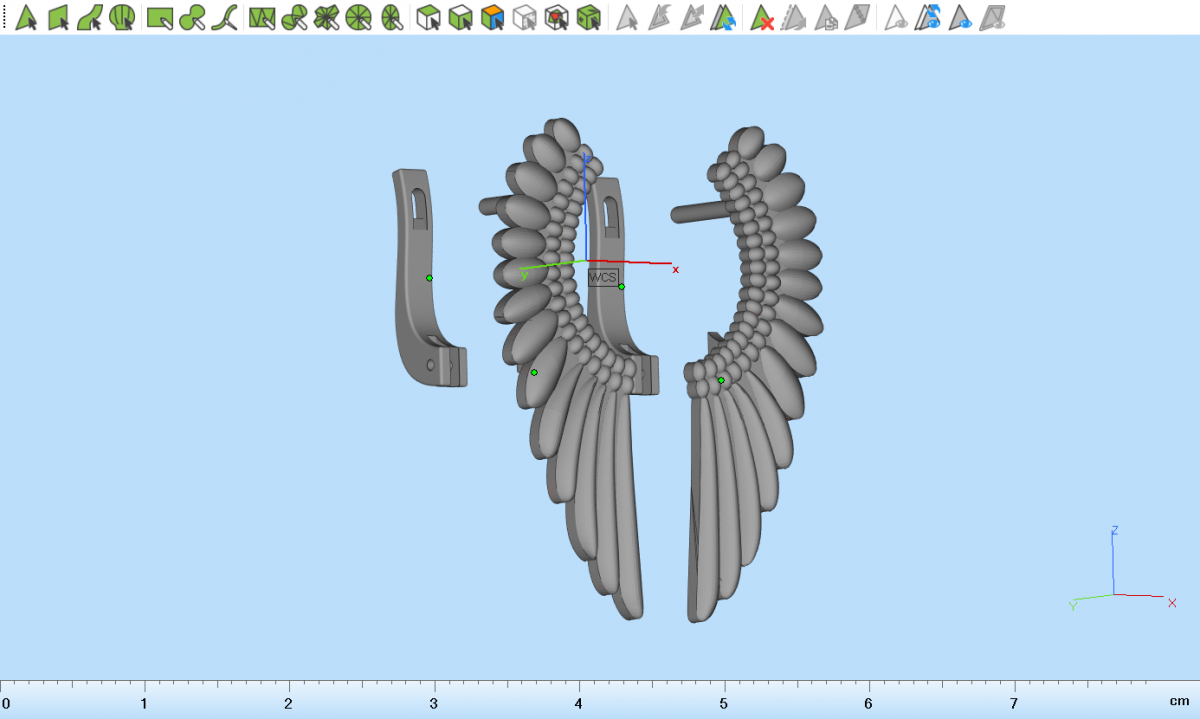Image resolution: width=1200 pixels, height=719 pixels.
Task: Click the gray wireframe cube icon
Action: click(524, 17)
